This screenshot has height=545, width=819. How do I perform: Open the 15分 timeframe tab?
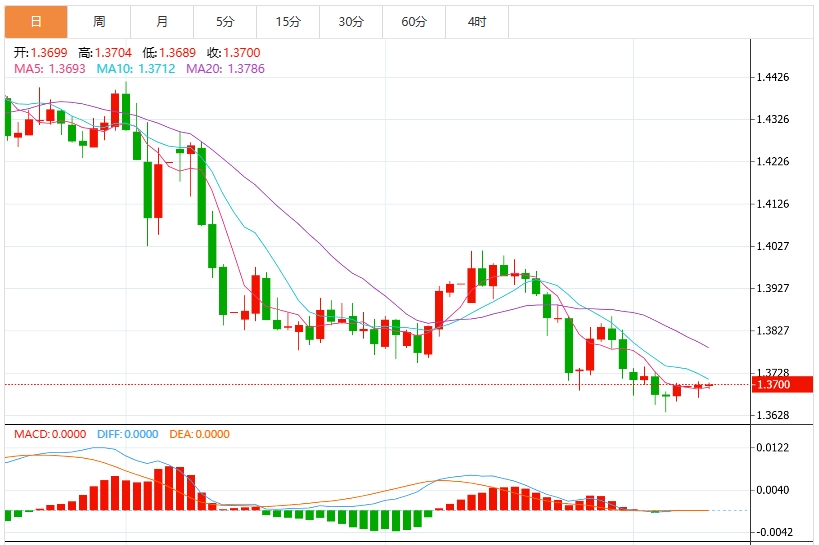(x=288, y=22)
